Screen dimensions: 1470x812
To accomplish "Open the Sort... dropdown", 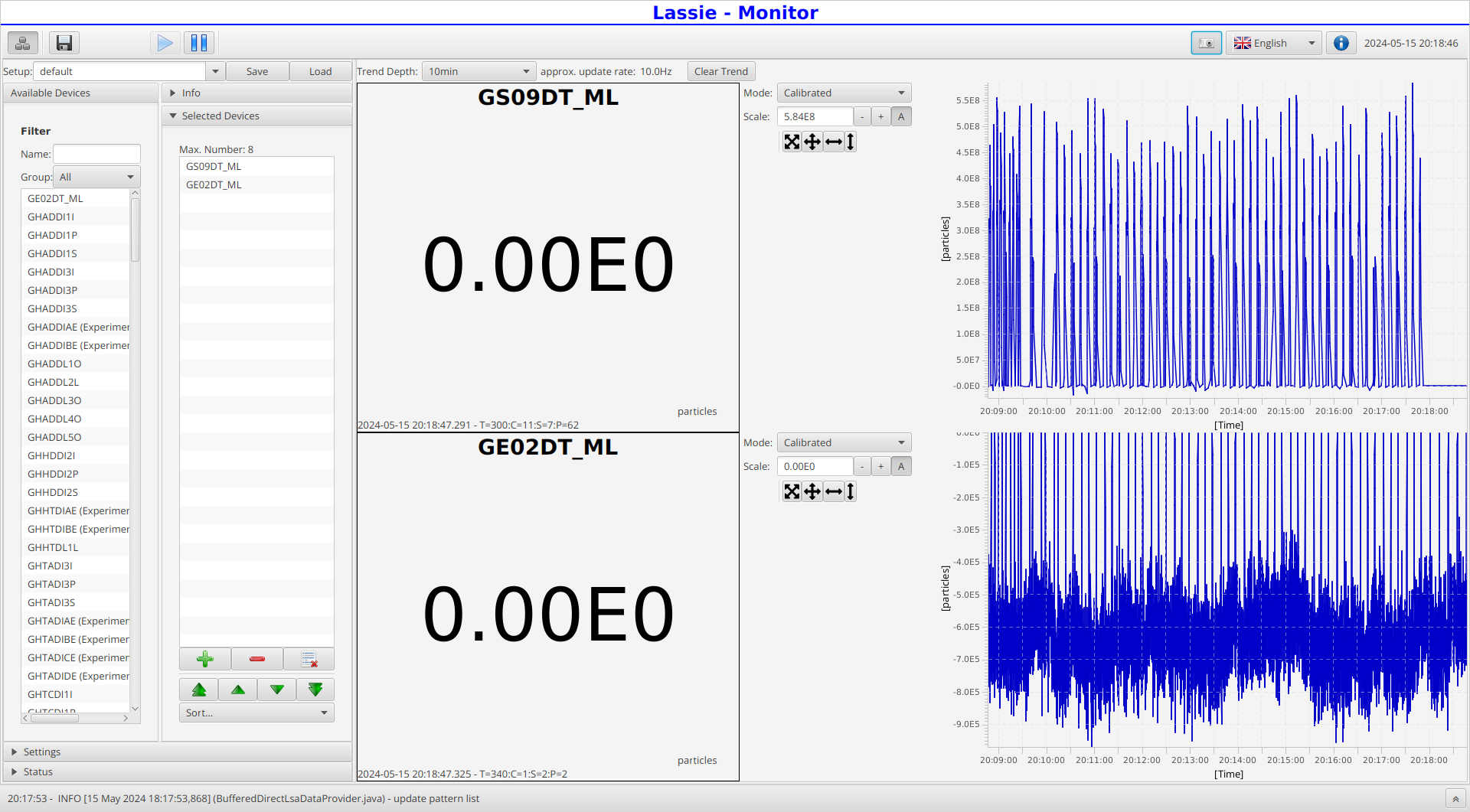I will click(x=256, y=713).
